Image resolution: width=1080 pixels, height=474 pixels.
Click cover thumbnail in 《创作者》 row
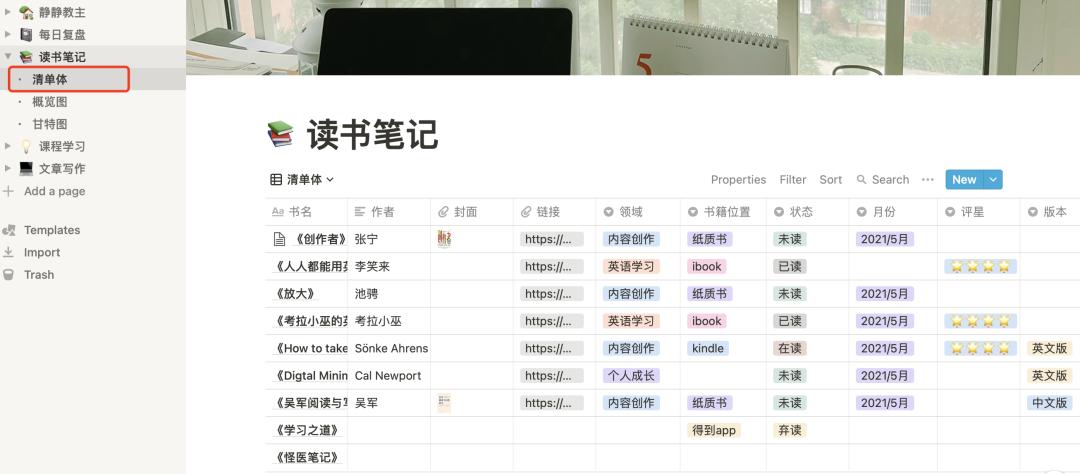click(x=444, y=239)
